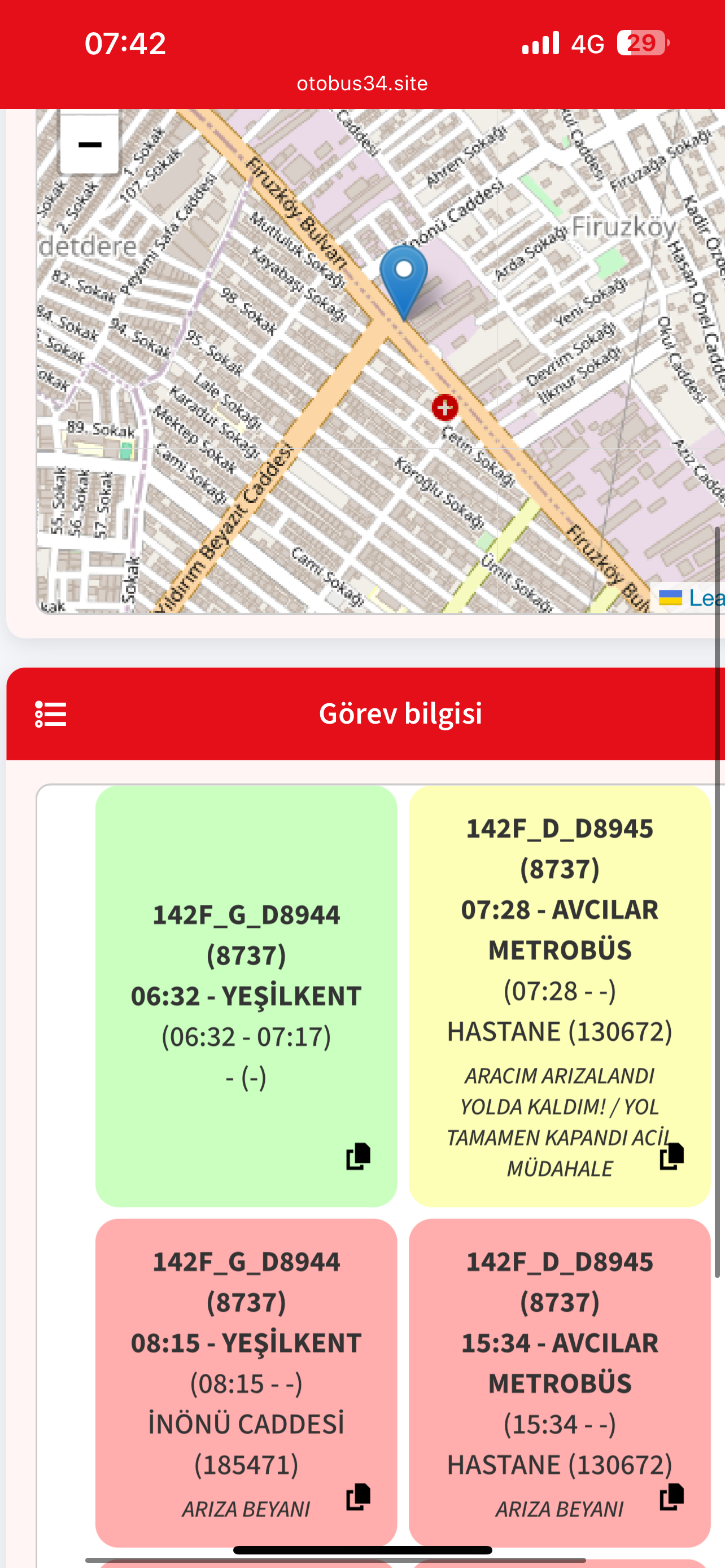Tap the otobus34.site address bar
The height and width of the screenshot is (1568, 725).
point(362,84)
